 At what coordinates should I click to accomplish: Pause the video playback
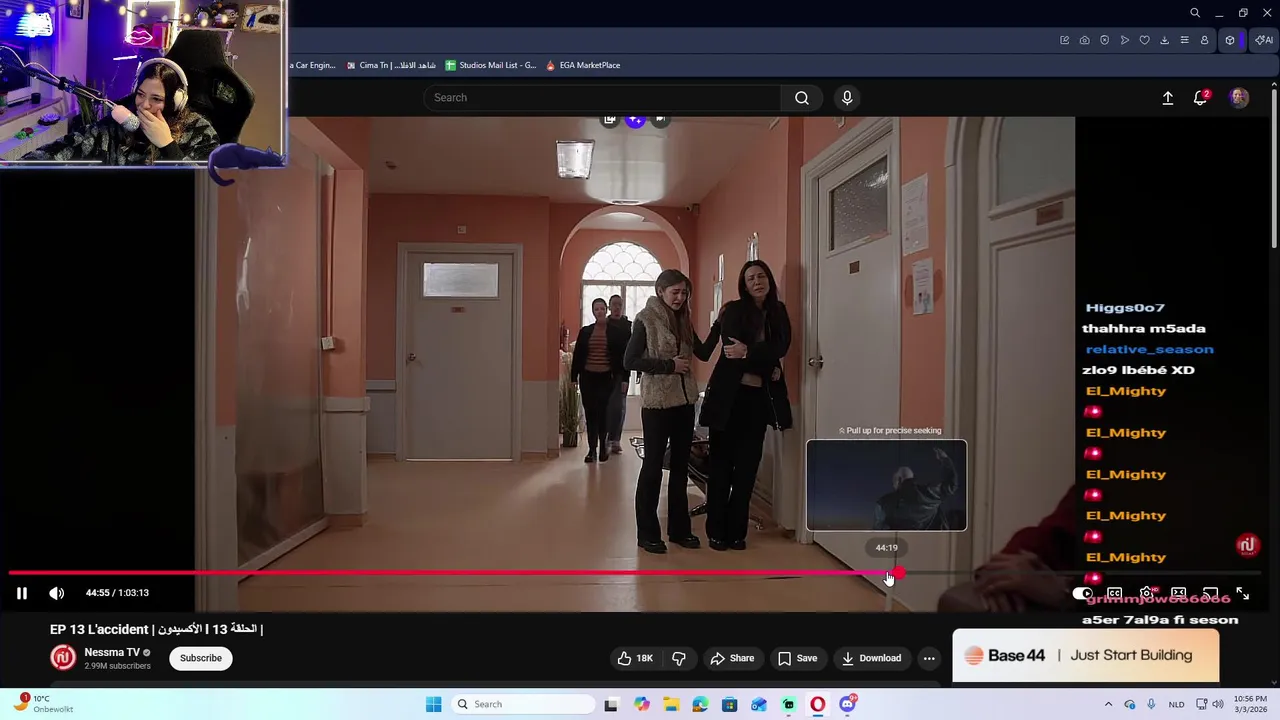(21, 593)
